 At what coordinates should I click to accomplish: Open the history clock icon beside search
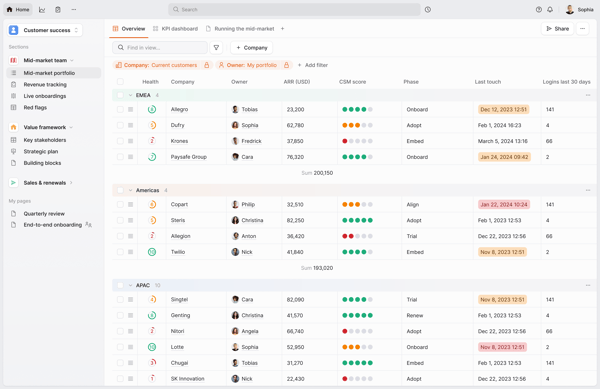pos(428,10)
